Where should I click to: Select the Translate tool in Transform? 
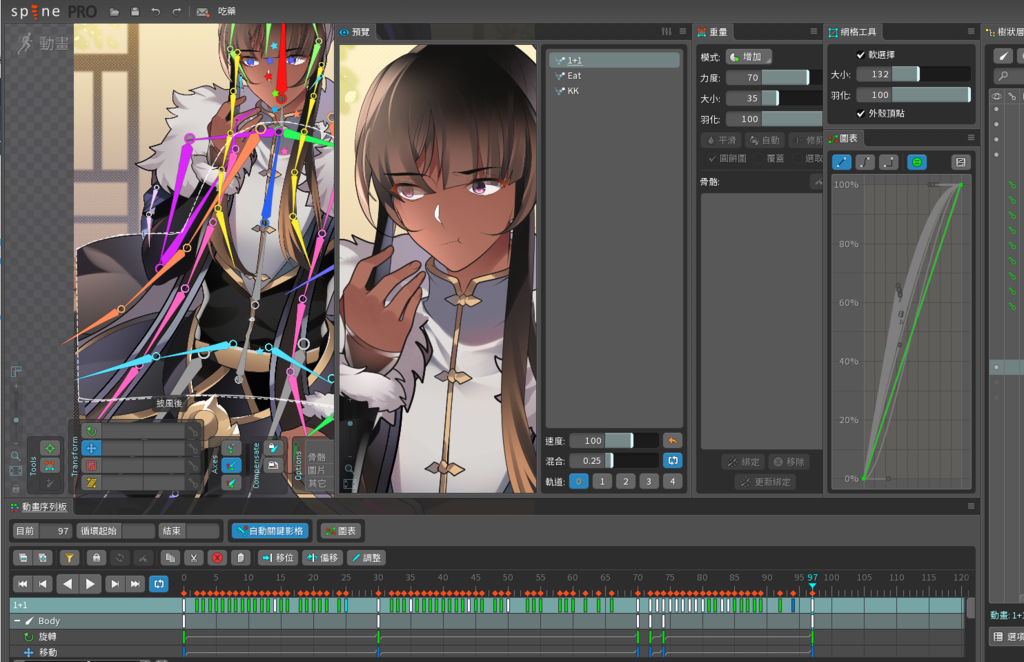(91, 449)
